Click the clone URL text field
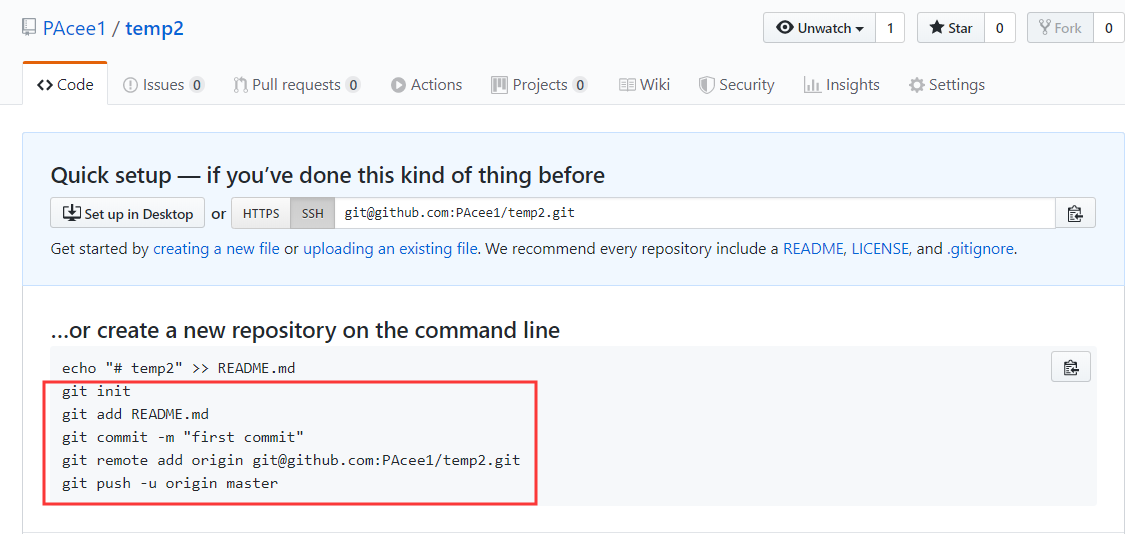This screenshot has width=1125, height=534. pos(695,213)
